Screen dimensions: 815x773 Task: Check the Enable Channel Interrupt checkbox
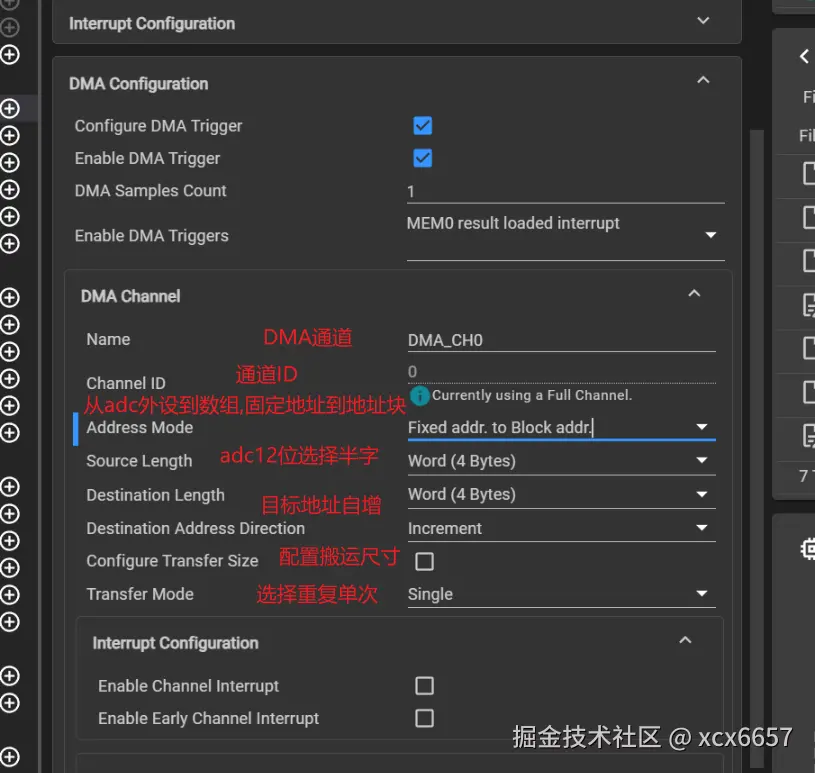[424, 686]
